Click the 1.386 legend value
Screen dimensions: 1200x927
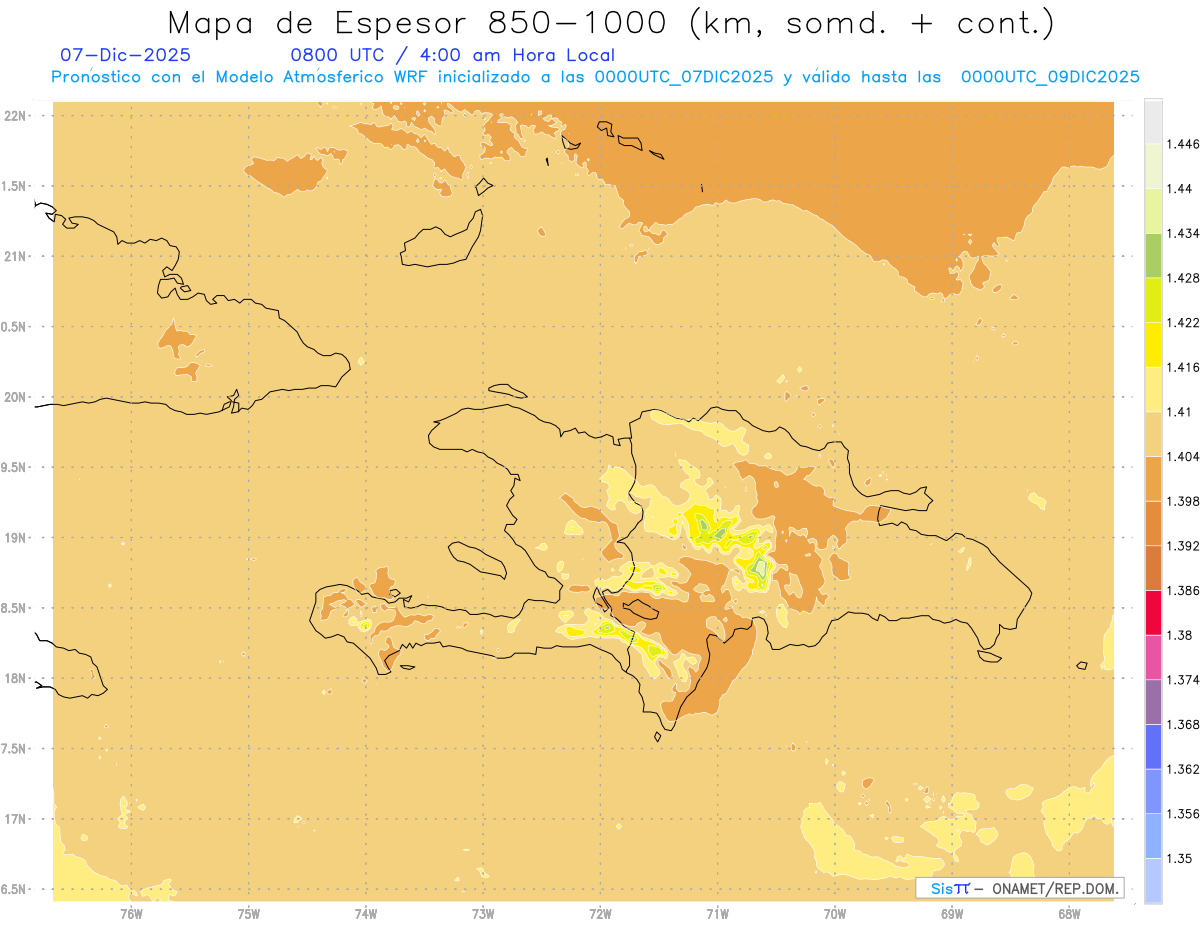1183,590
